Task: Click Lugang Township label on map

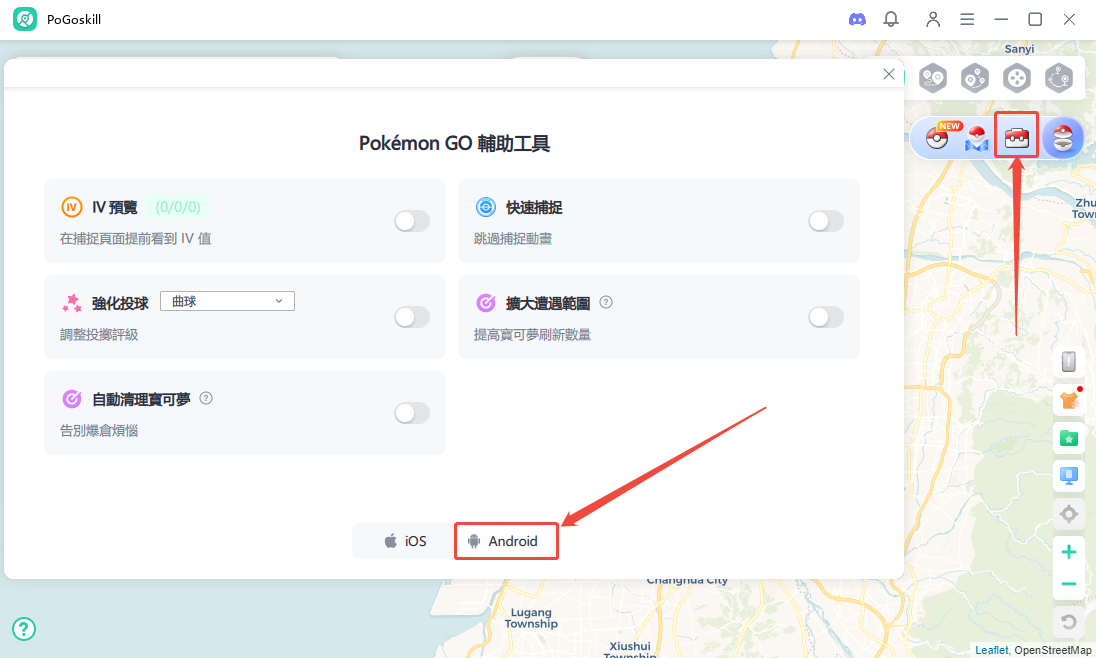Action: tap(531, 618)
